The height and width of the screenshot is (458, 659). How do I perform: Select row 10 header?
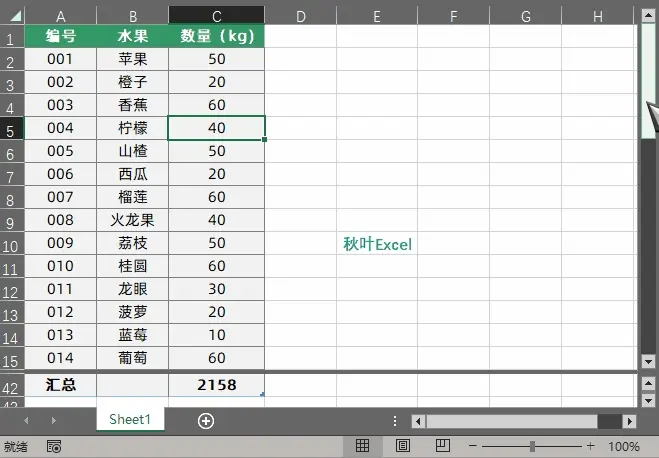(12, 243)
